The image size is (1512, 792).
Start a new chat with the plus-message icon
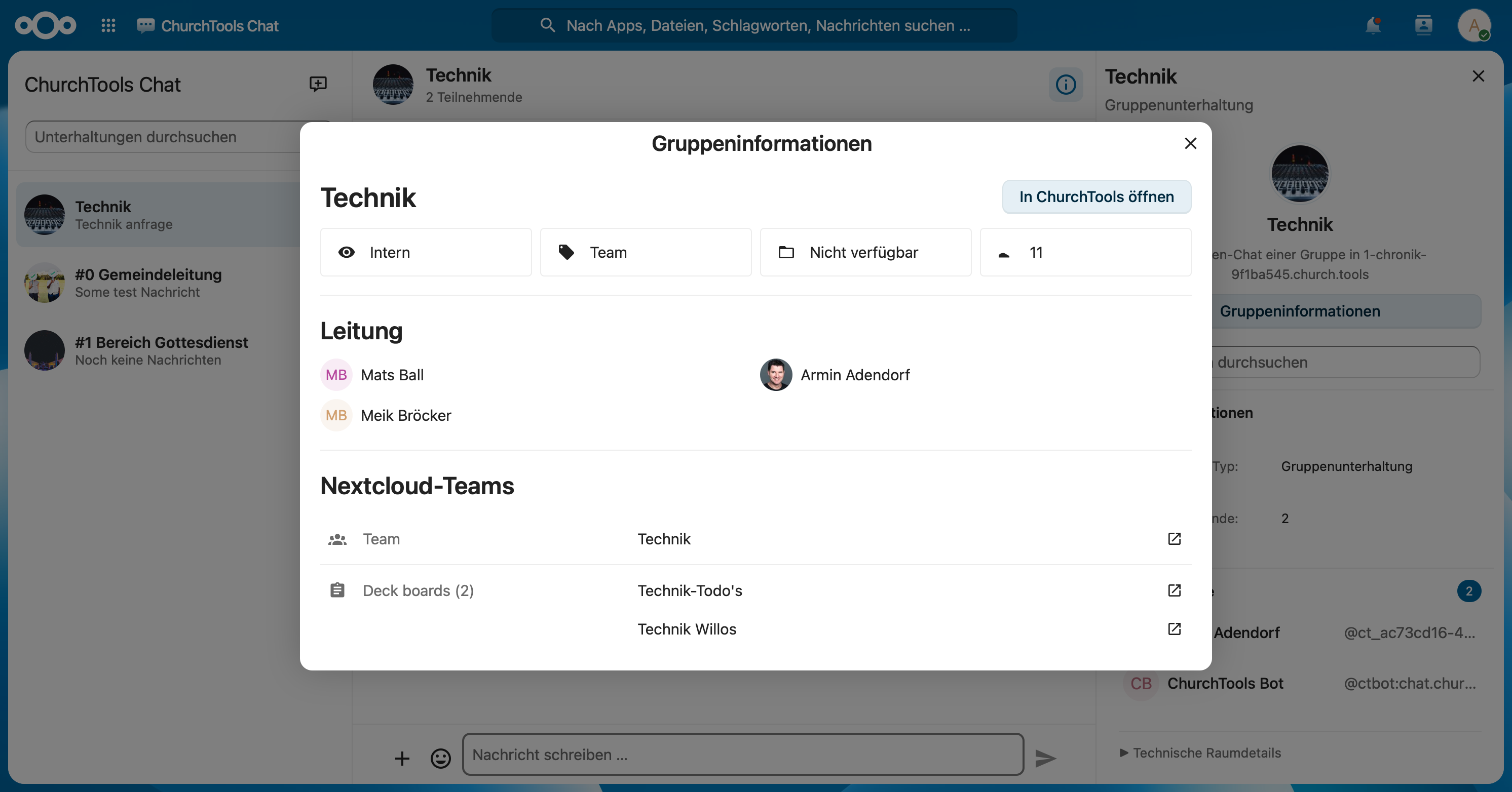(318, 84)
